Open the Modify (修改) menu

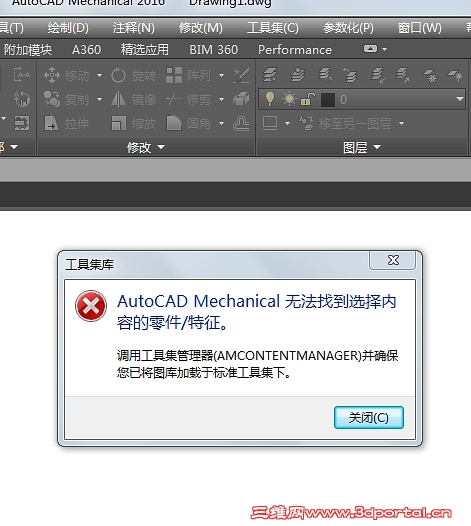[201, 28]
